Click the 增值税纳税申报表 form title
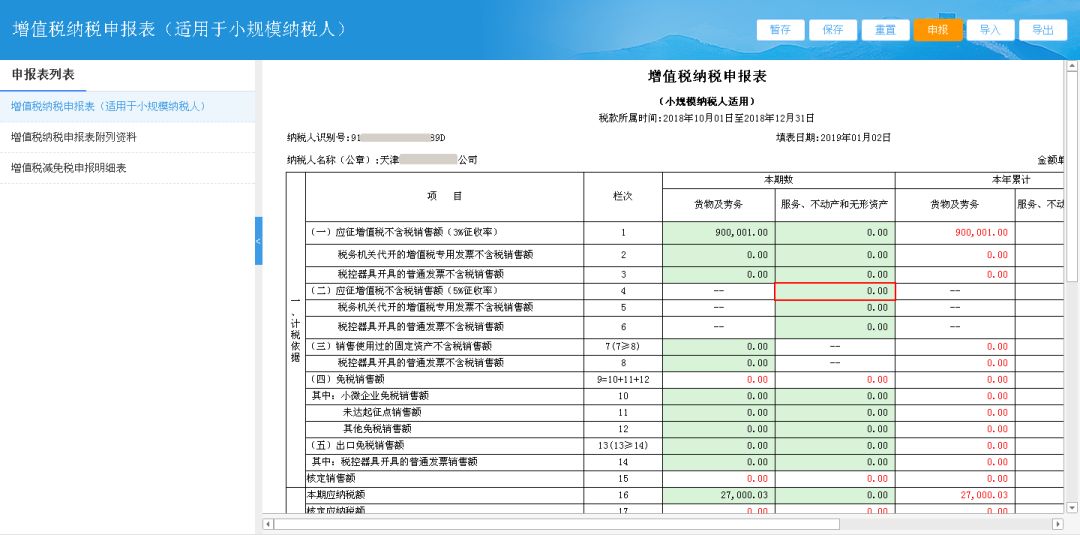The width and height of the screenshot is (1080, 535). pyautogui.click(x=707, y=76)
